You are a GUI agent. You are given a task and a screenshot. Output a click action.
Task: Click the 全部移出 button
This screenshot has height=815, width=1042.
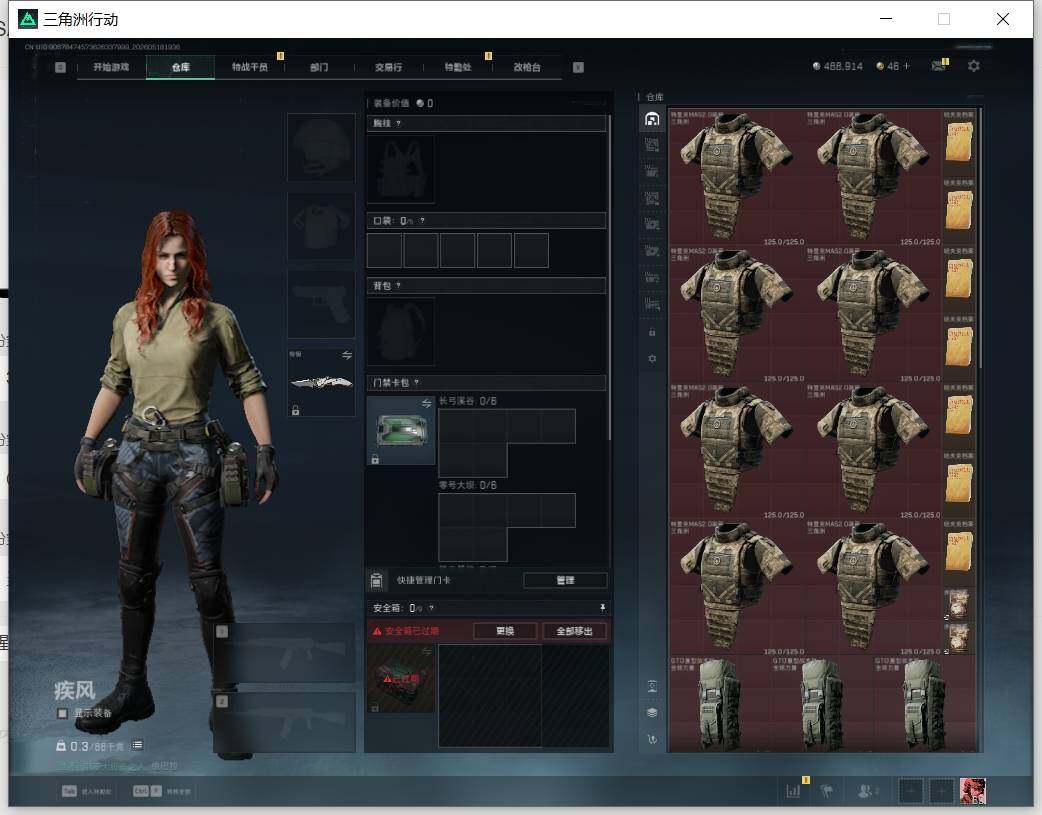(575, 631)
